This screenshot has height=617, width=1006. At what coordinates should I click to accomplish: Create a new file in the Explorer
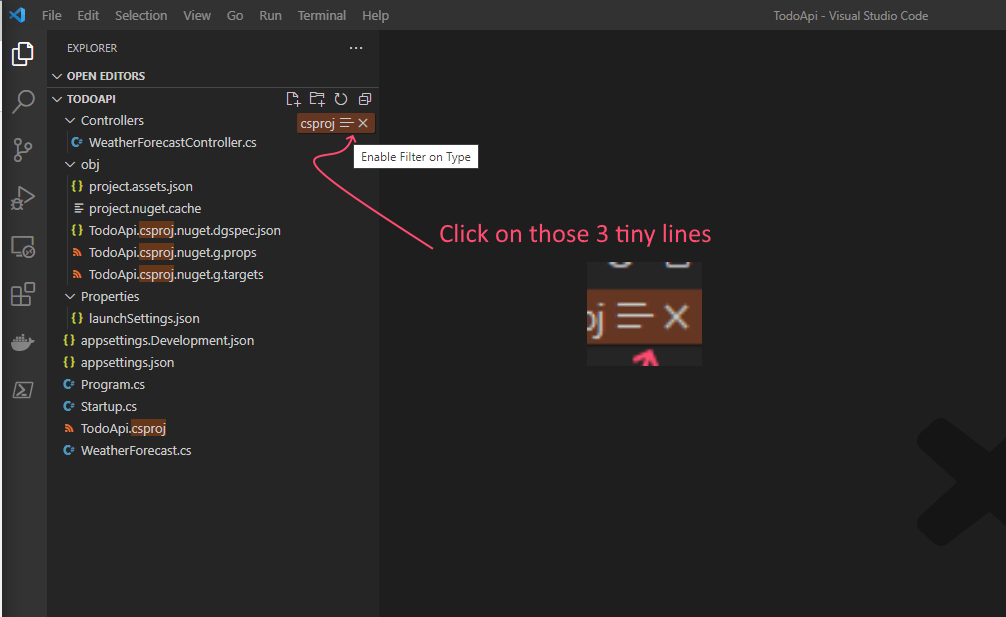[293, 99]
